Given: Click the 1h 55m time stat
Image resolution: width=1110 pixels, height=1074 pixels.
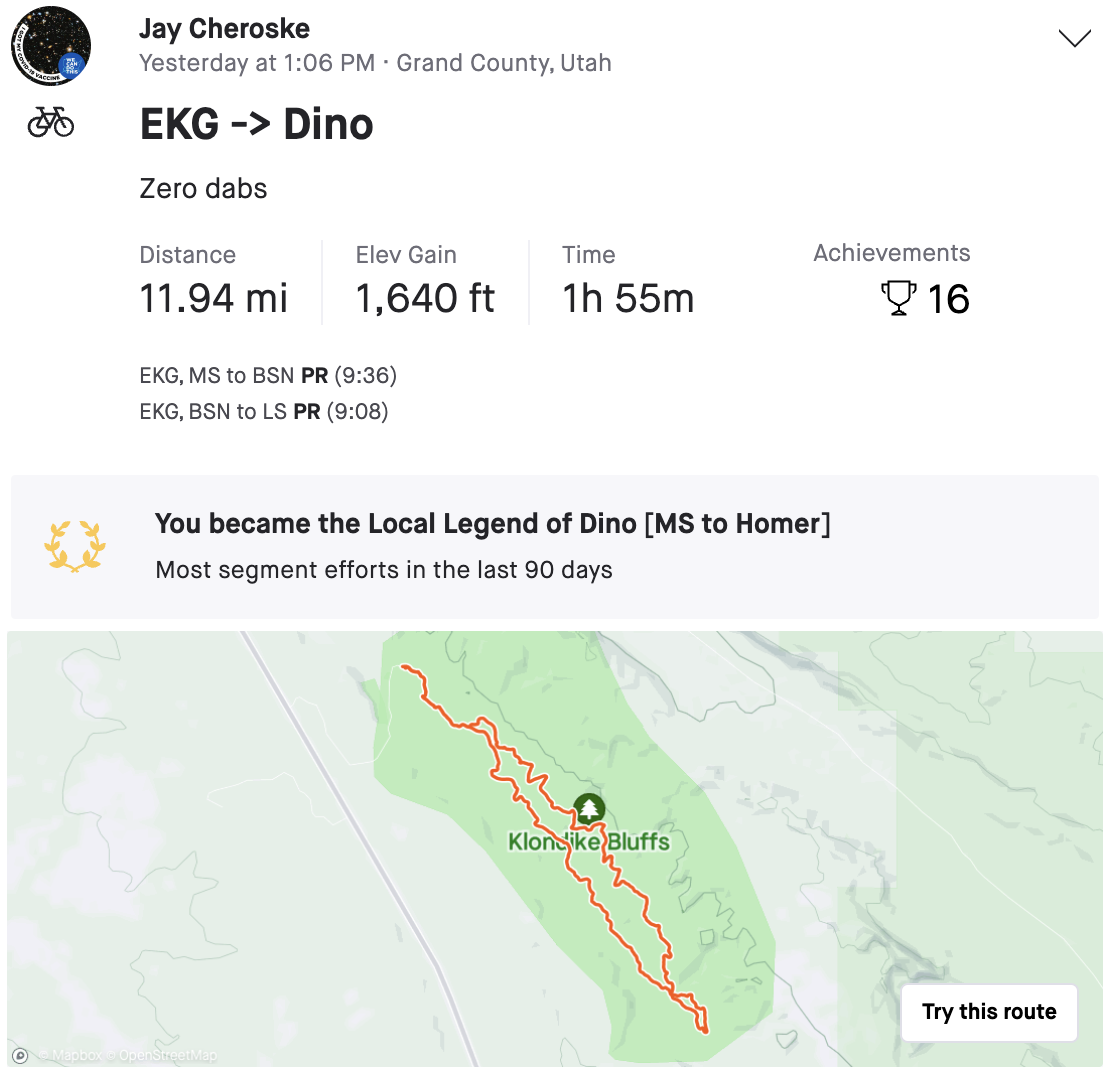Looking at the screenshot, I should 627,298.
